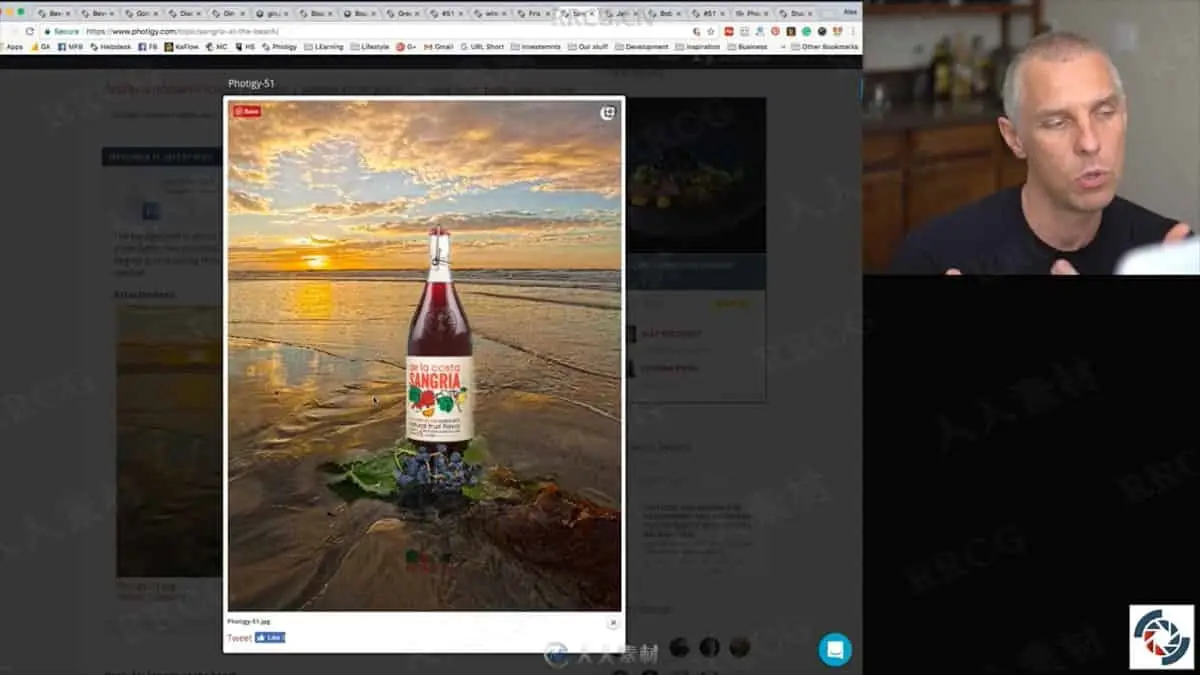Switch to the last browser tab
Screen dimensions: 1200x675
click(x=797, y=13)
